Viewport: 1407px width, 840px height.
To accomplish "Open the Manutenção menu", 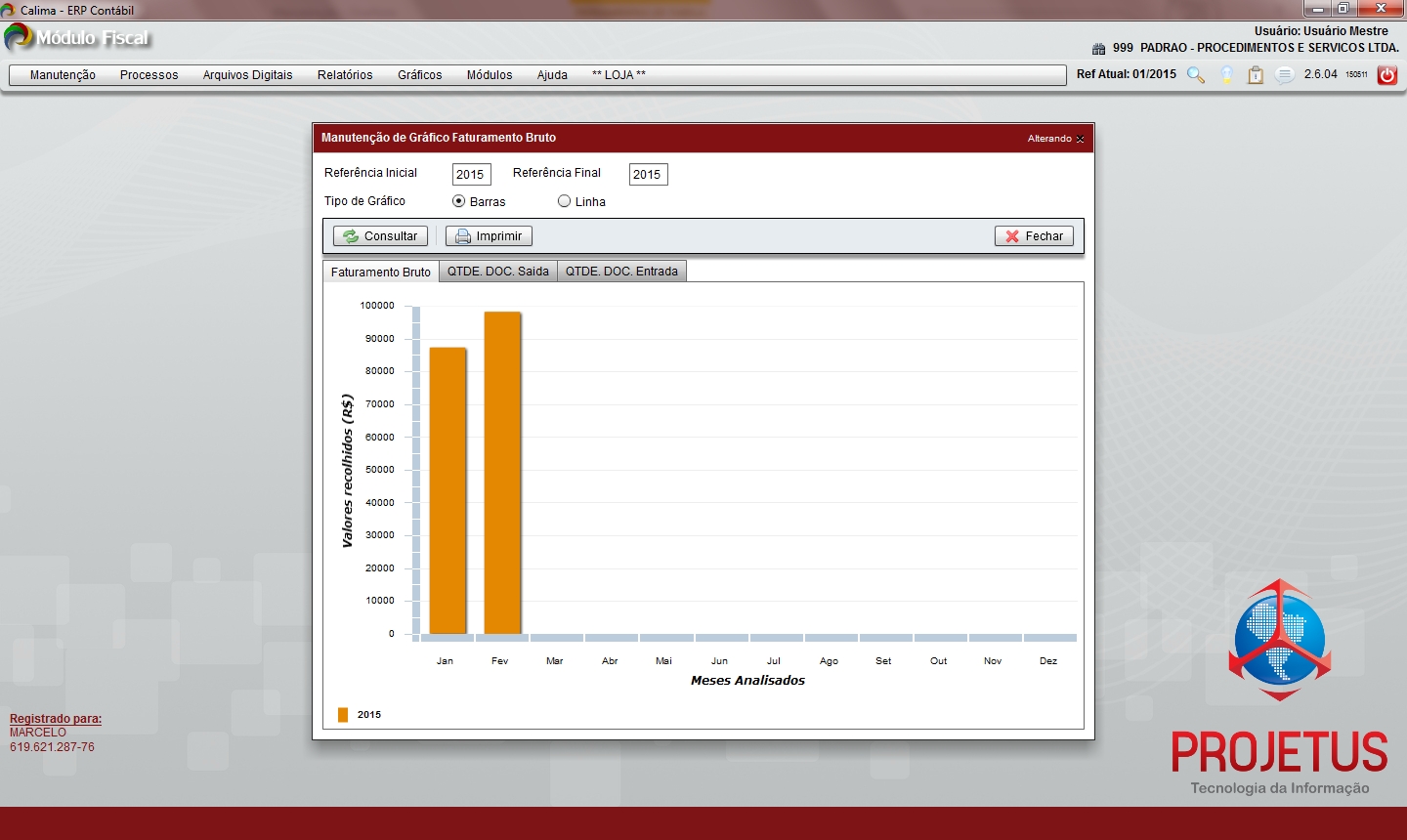I will (63, 75).
